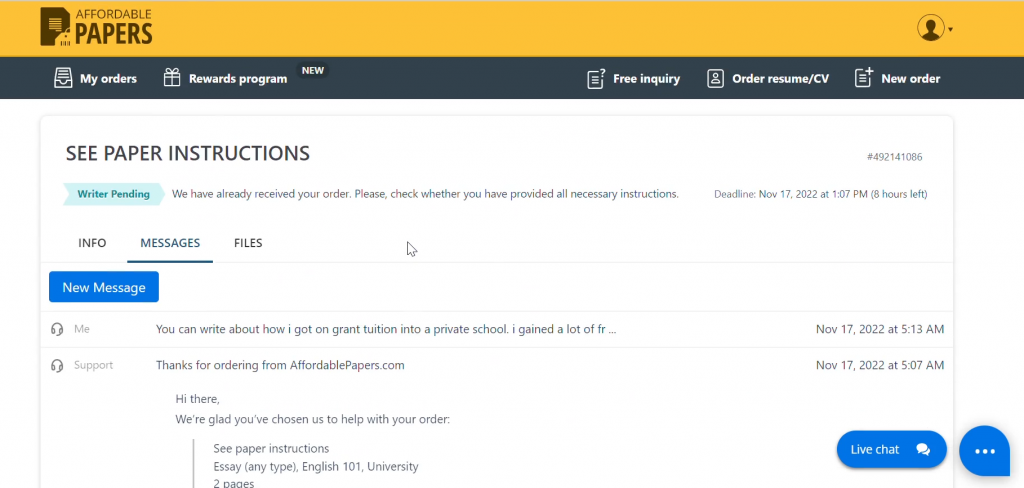Switch to the FILES tab
The height and width of the screenshot is (488, 1024).
click(x=248, y=243)
